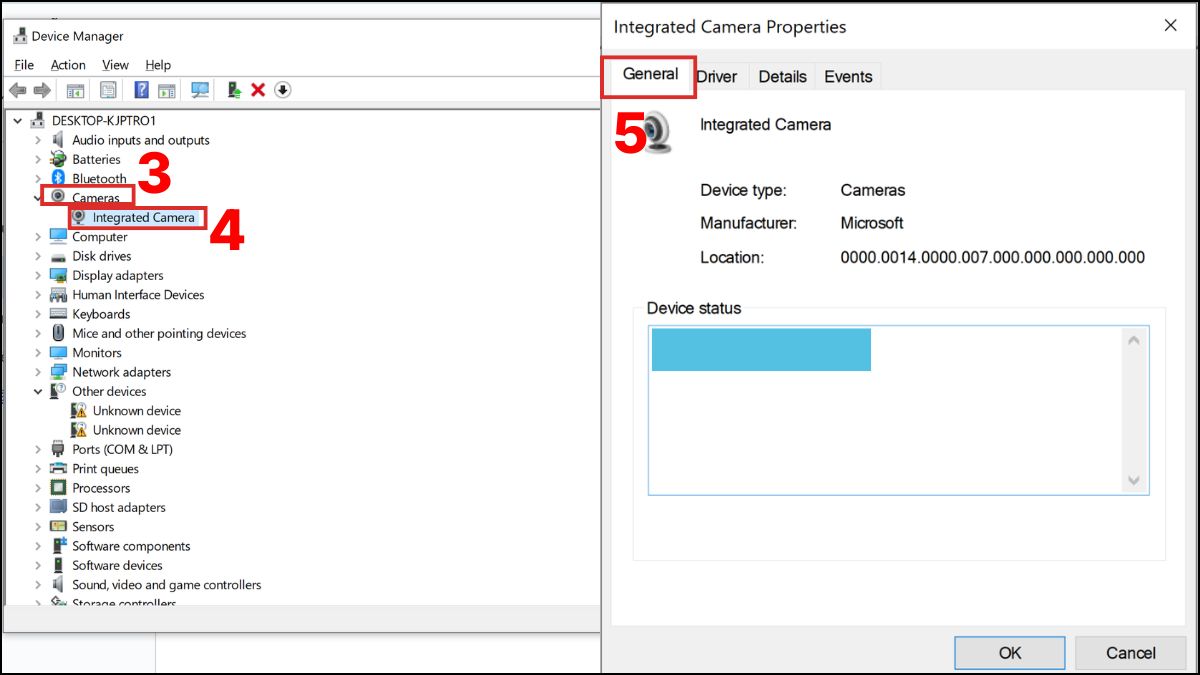
Task: Switch to the Driver tab
Action: [717, 77]
